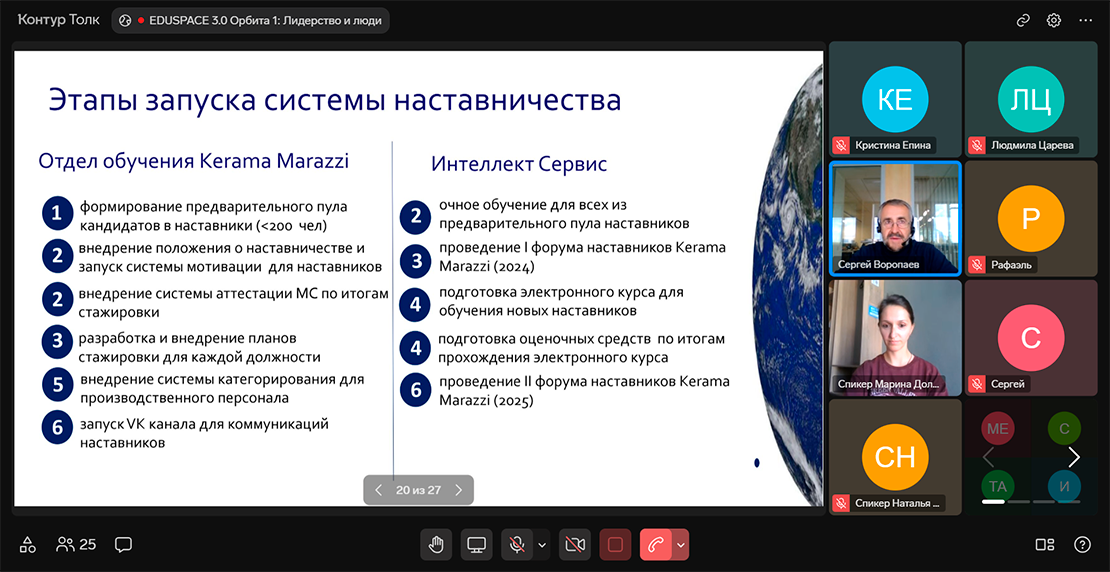Viewport: 1110px width, 572px height.
Task: Select Сергей Воропаев video tile
Action: pos(895,218)
